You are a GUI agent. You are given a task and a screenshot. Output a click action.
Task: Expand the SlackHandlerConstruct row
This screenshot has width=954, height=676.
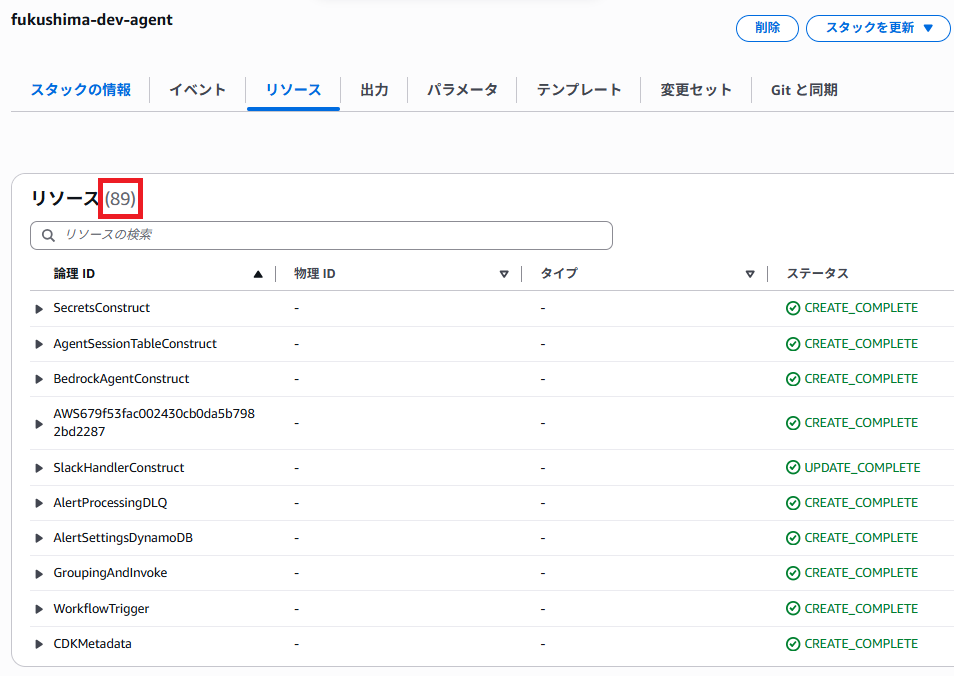click(x=39, y=469)
